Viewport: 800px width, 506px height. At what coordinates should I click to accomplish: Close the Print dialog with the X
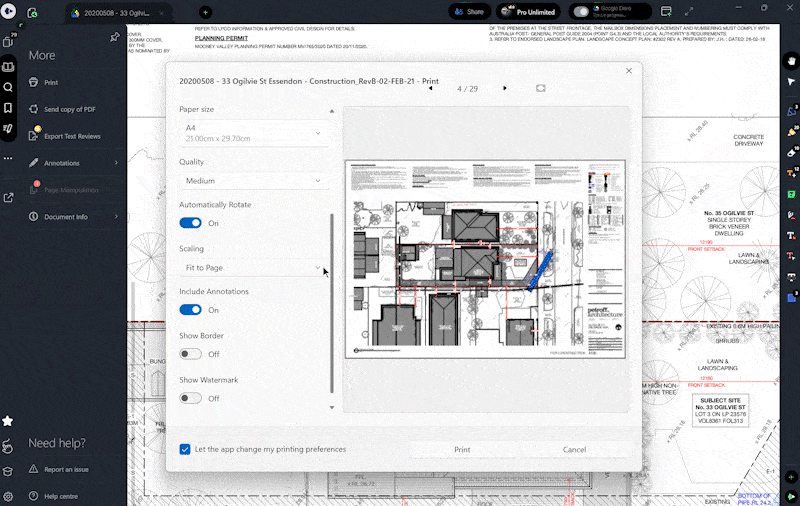[629, 71]
